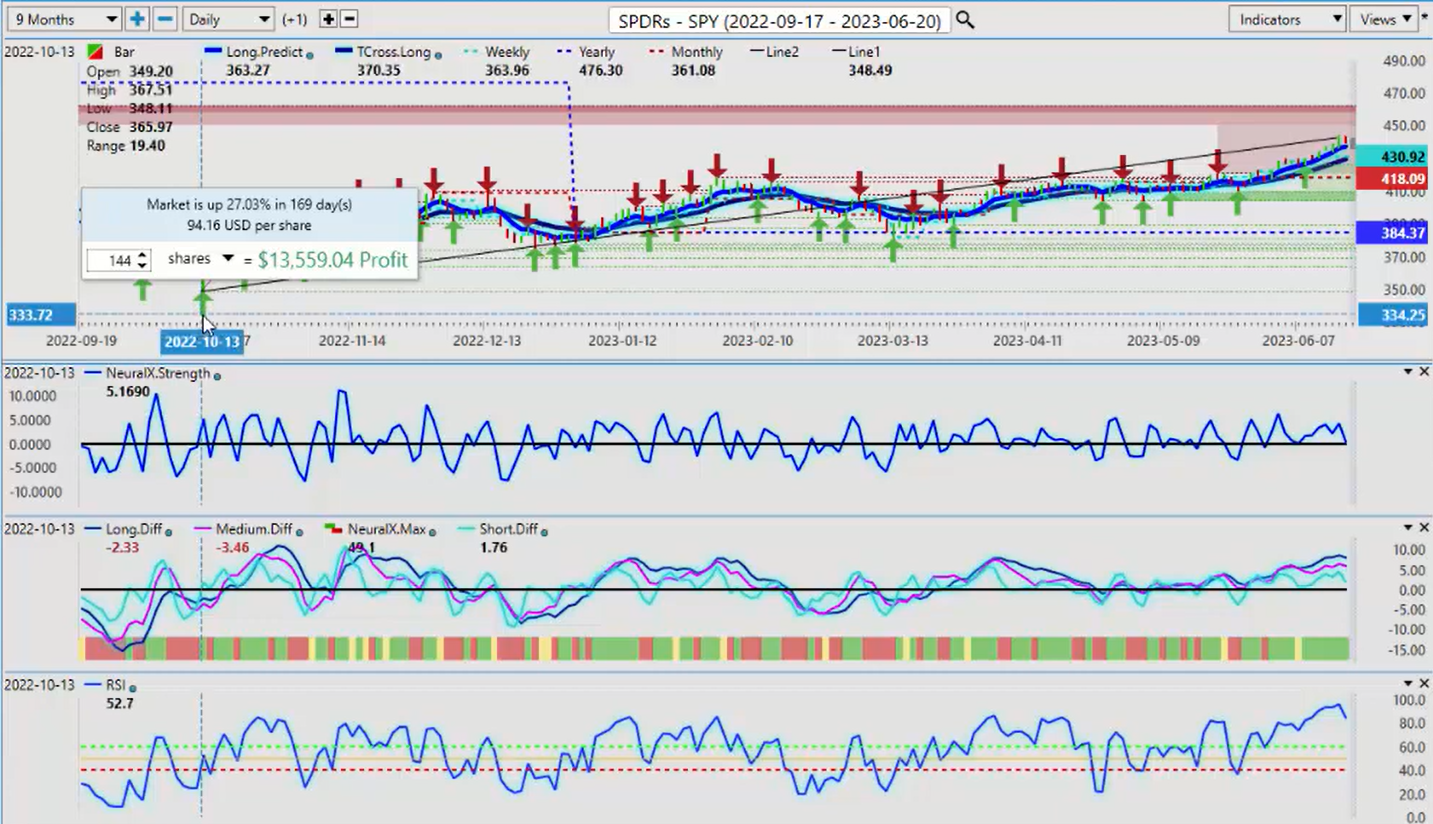Click the blue 334.25 right axis price label

[1394, 315]
